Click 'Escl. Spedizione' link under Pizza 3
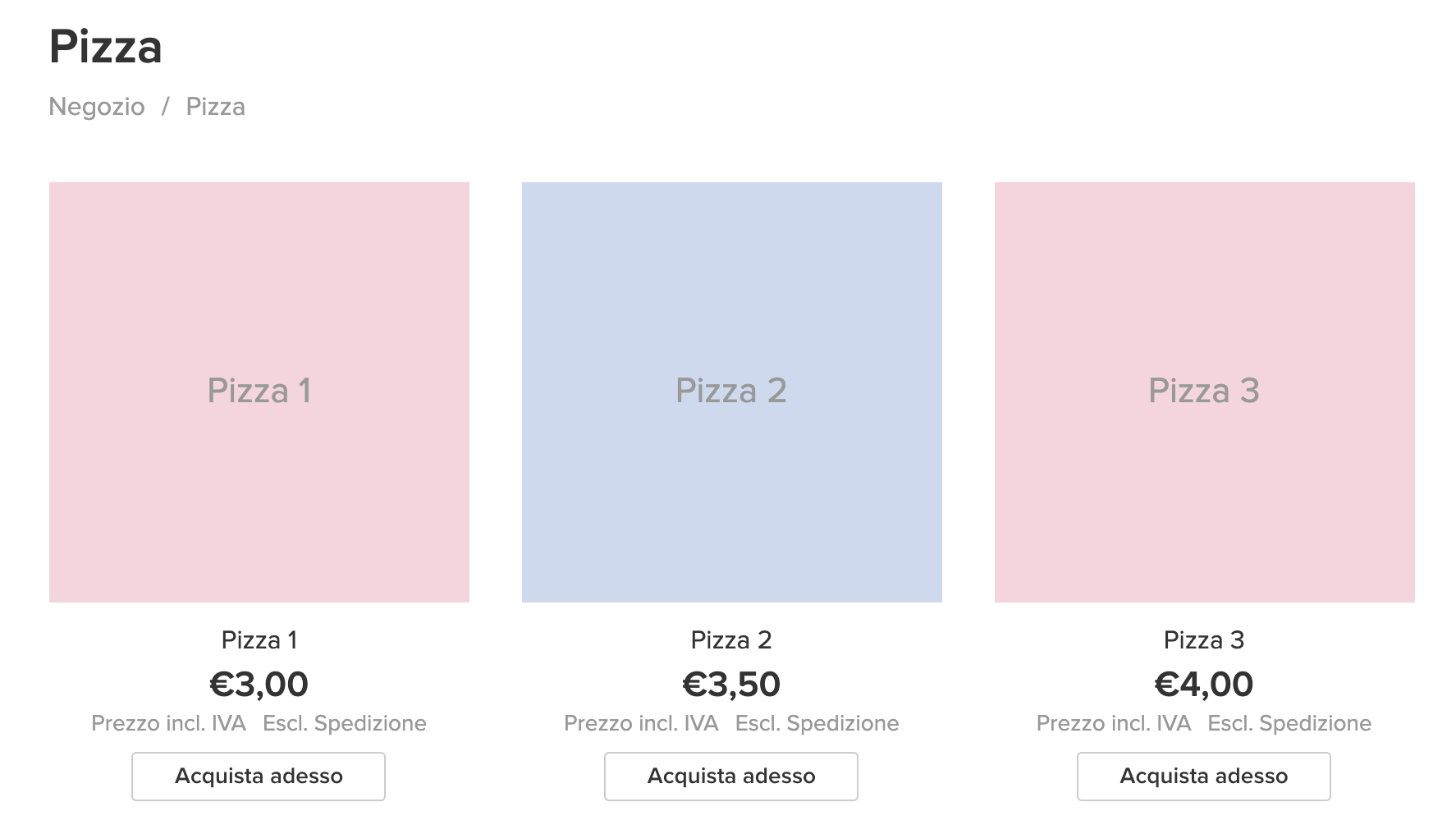Viewport: 1456px width, 834px height. coord(1289,723)
